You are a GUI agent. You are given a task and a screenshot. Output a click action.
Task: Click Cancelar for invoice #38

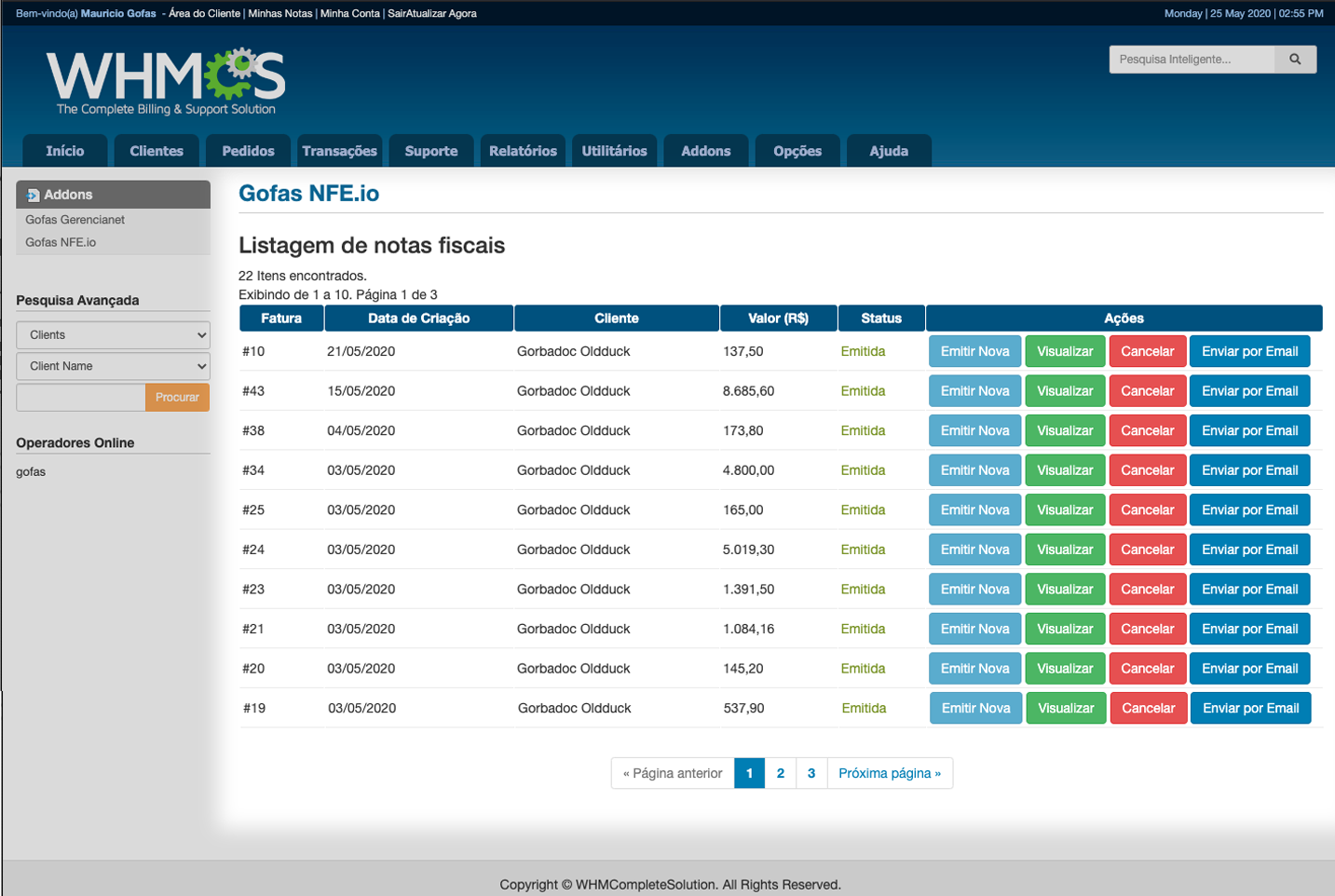tap(1148, 430)
